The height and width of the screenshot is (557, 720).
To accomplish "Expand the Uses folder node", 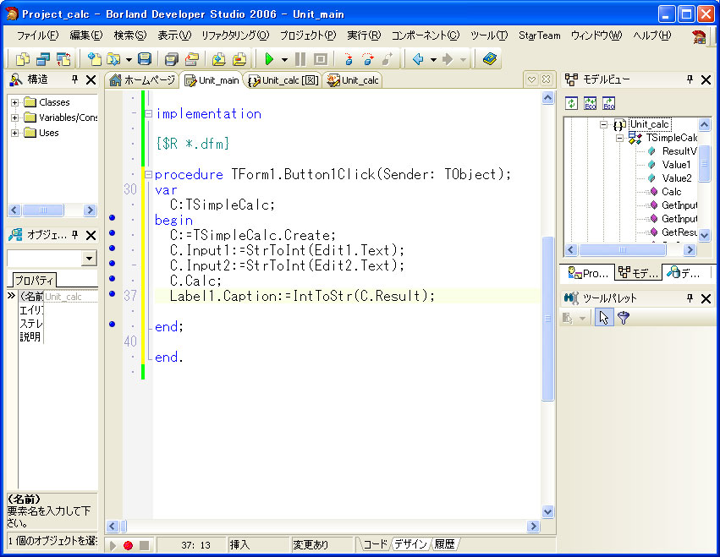I will [x=15, y=133].
